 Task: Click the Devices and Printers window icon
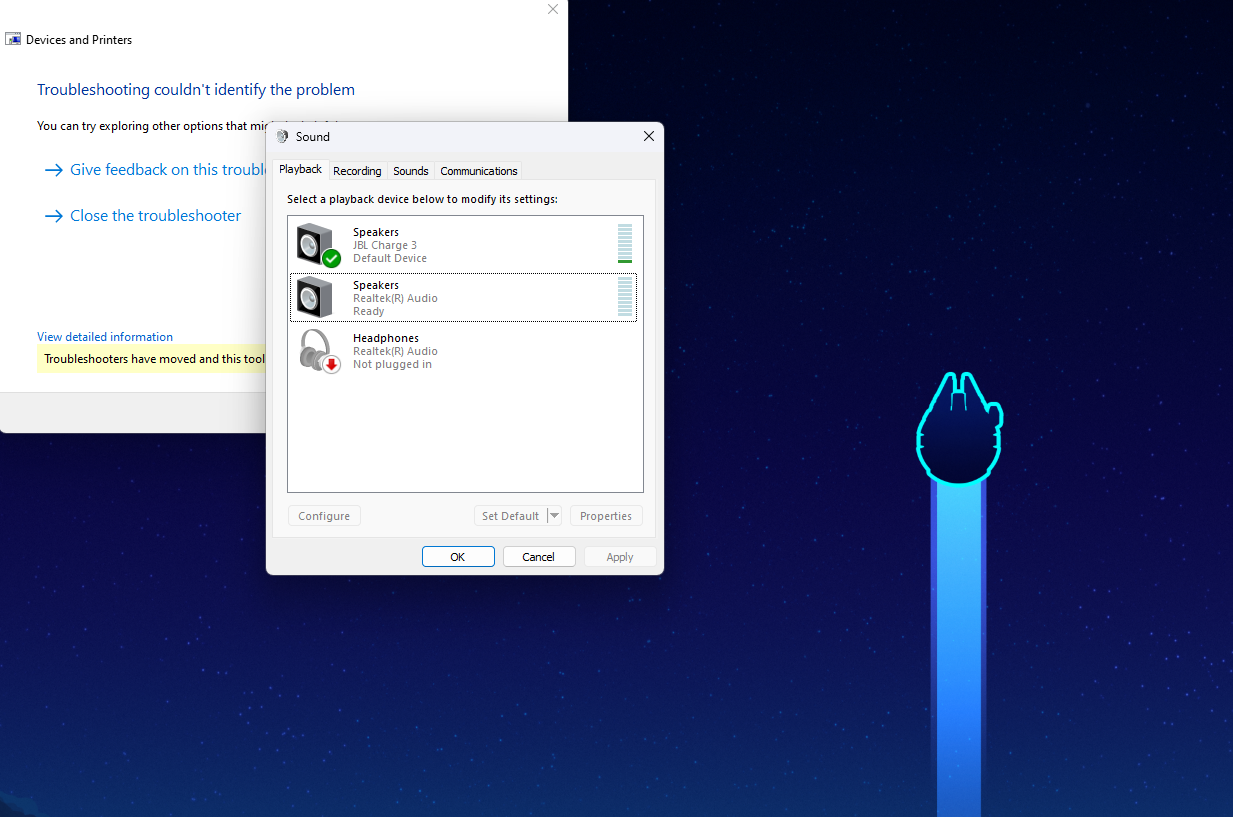(13, 40)
